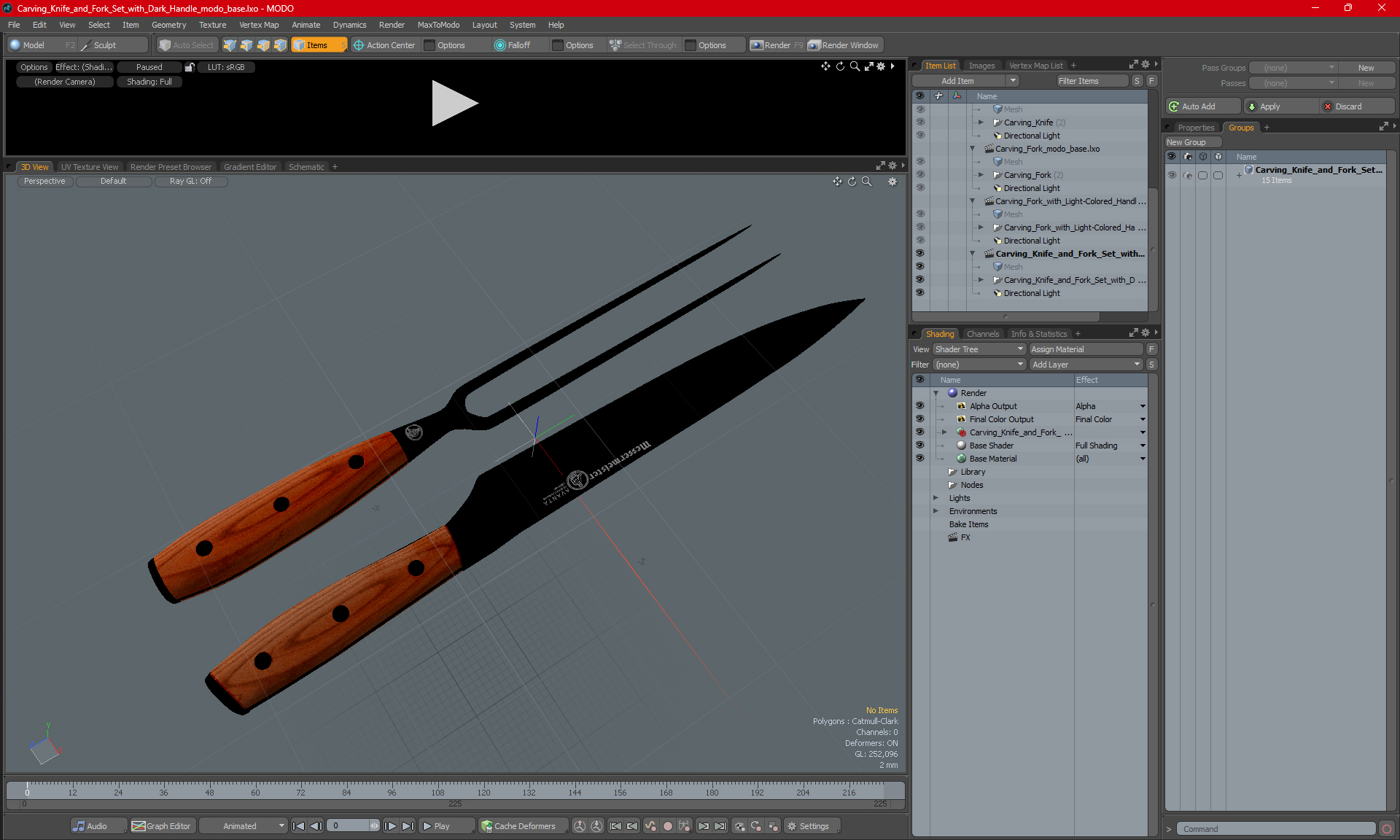Click the Cache Deformers icon
Image resolution: width=1400 pixels, height=840 pixels.
[486, 826]
